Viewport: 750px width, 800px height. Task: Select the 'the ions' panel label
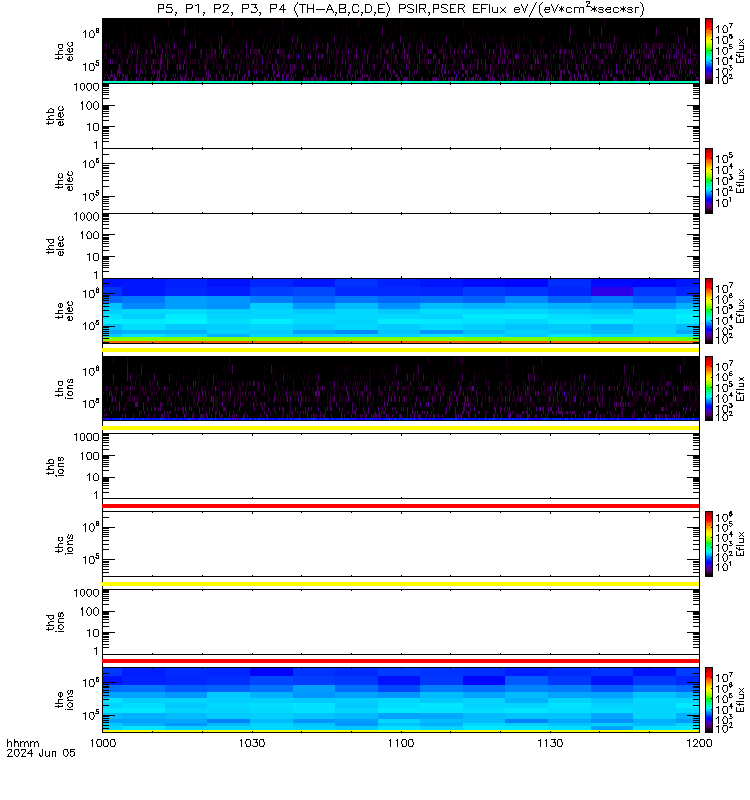(64, 700)
